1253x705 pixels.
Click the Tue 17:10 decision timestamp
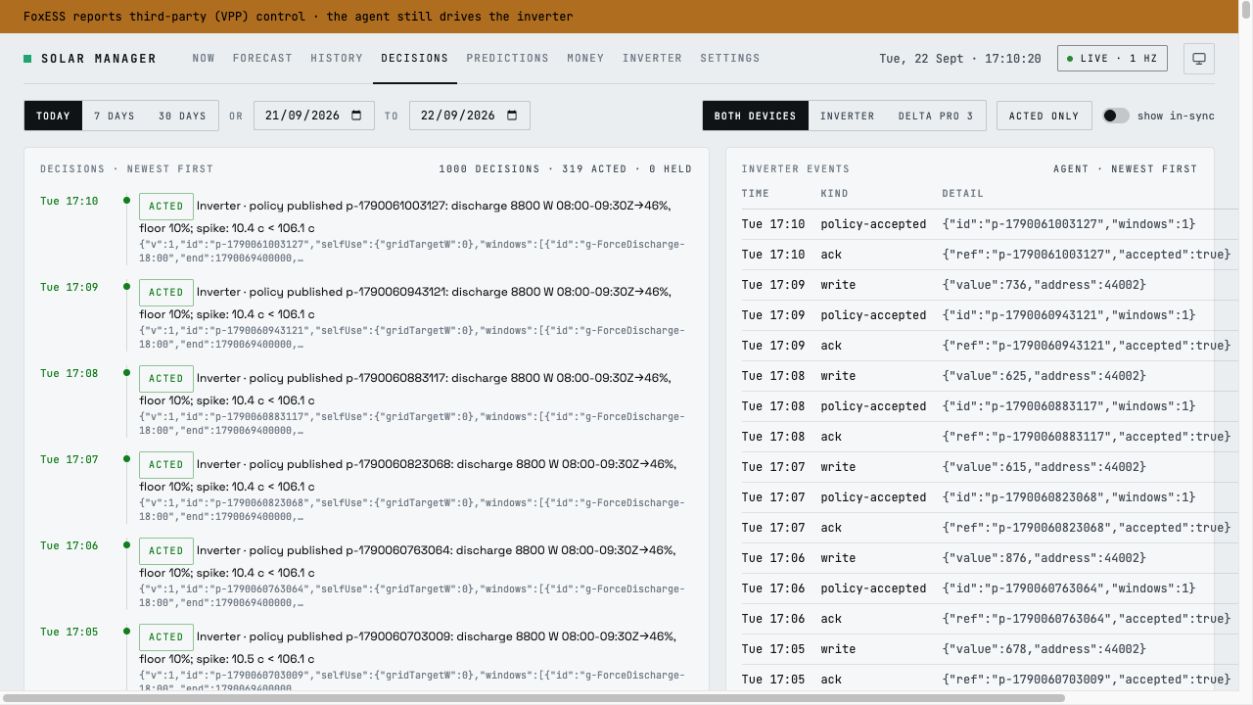(x=69, y=201)
